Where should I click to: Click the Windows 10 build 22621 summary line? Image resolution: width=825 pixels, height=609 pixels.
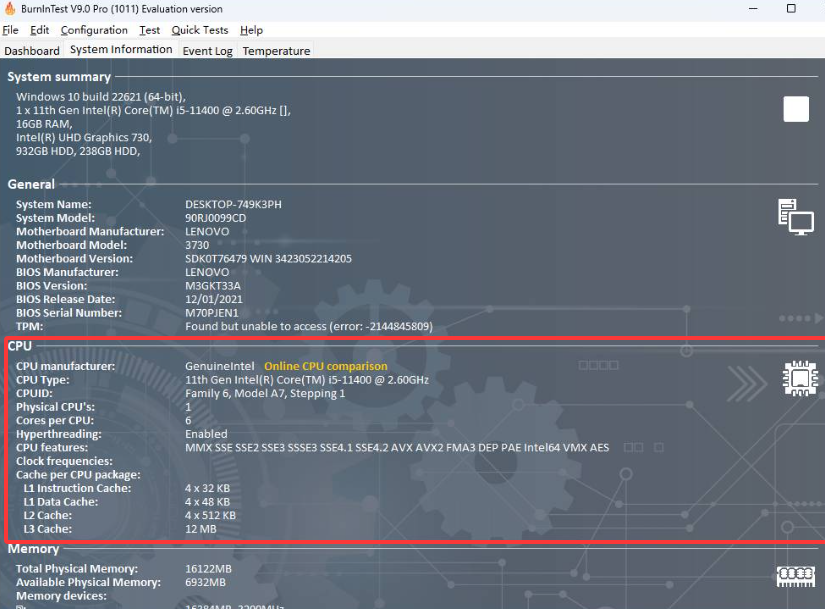(x=100, y=97)
